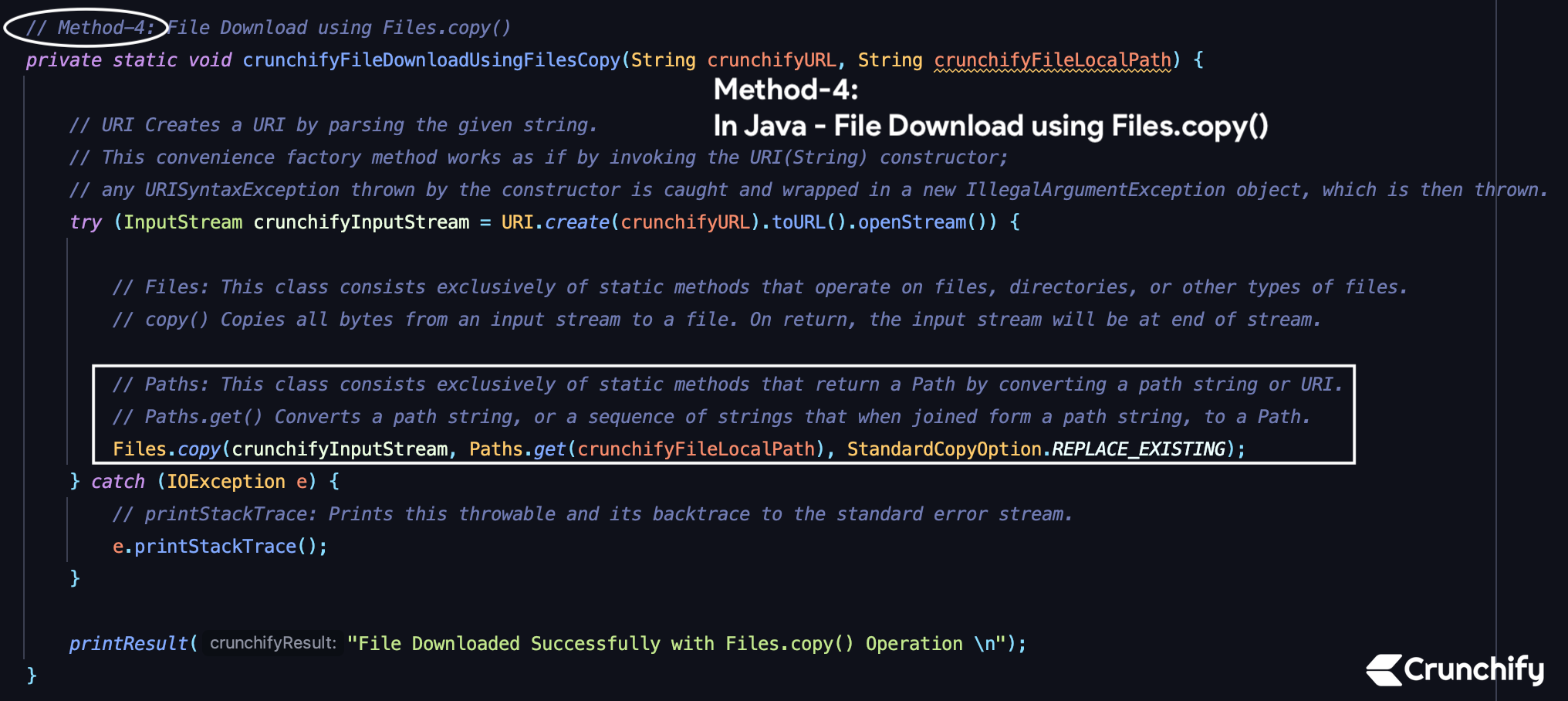Screen dimensions: 1568x701
Task: Click the URI.create call
Action: 555,222
